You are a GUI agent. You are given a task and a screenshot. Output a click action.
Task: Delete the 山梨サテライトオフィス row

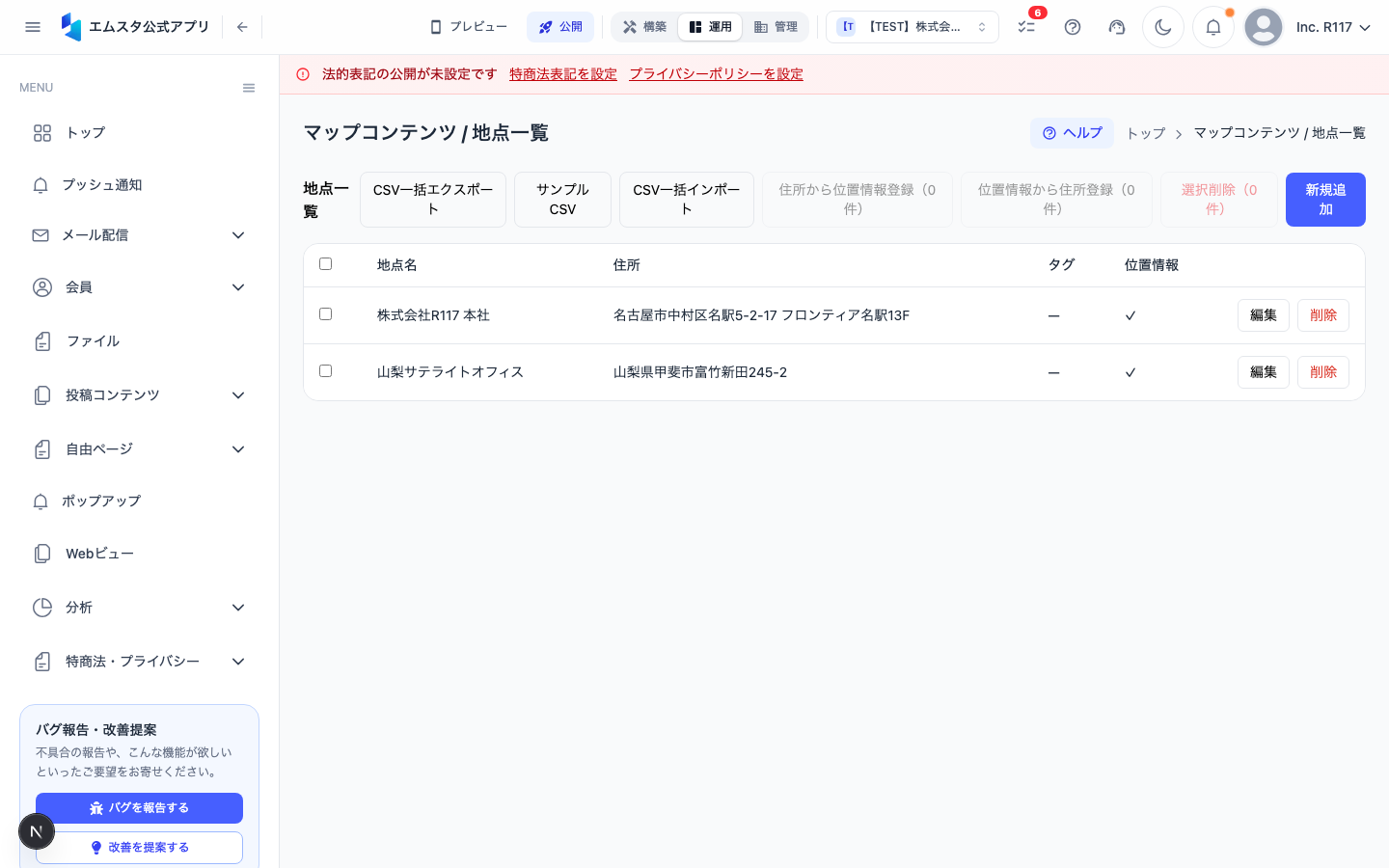pos(1323,372)
